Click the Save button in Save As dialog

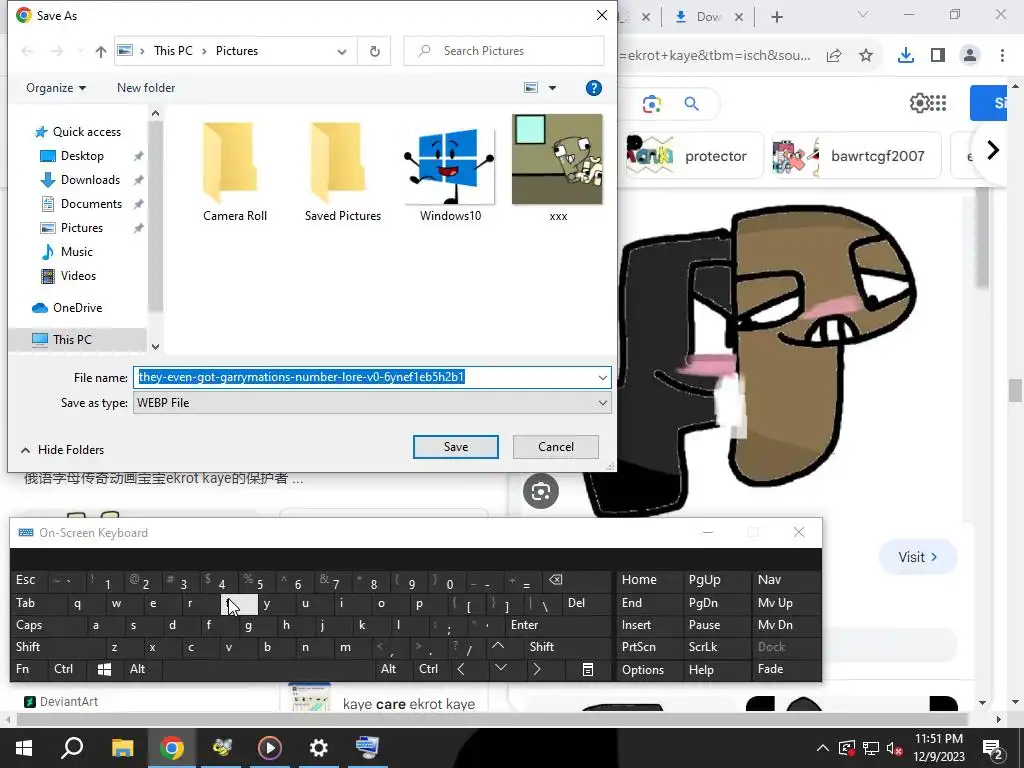click(x=455, y=447)
